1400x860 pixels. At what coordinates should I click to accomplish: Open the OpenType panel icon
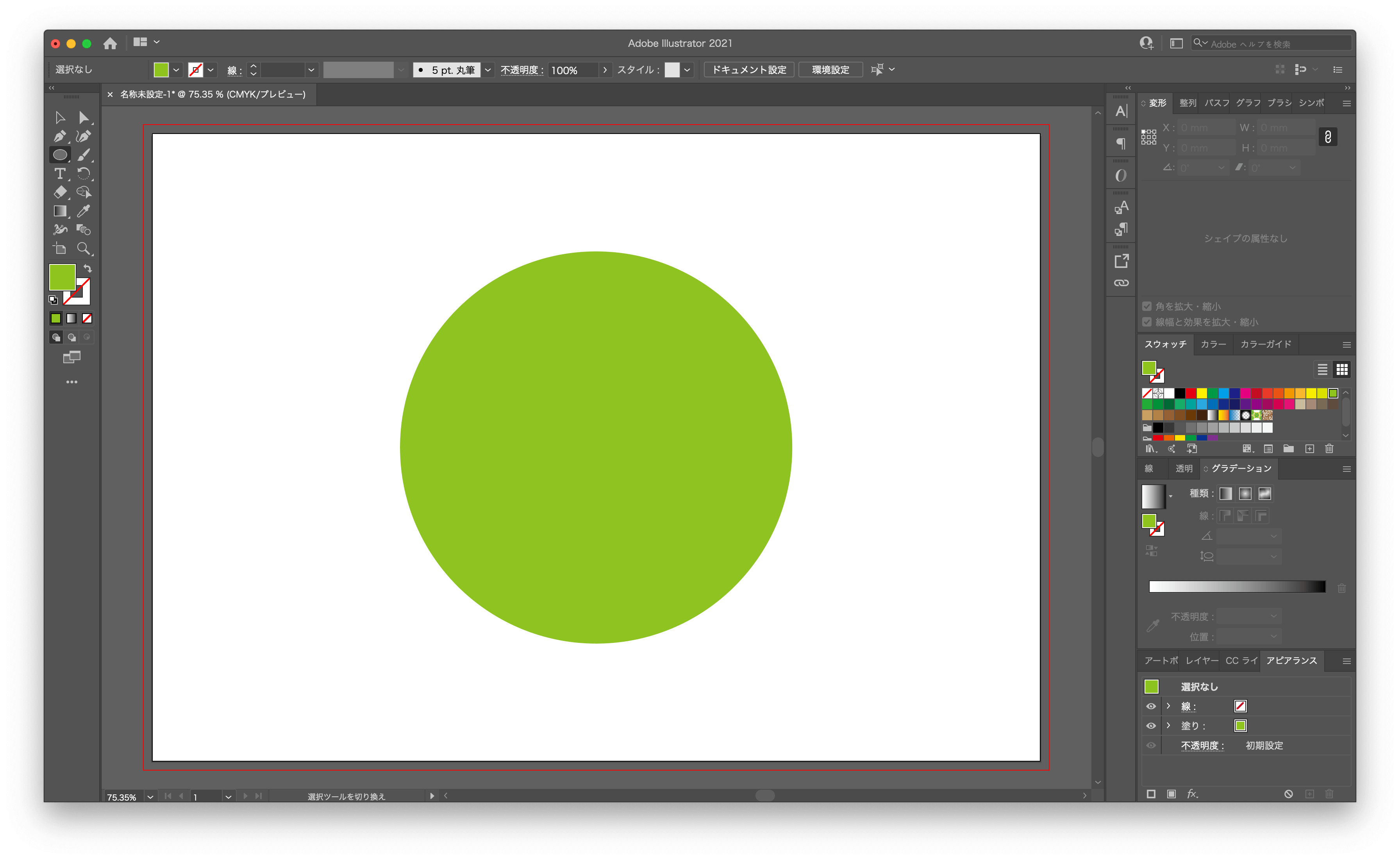1121,175
